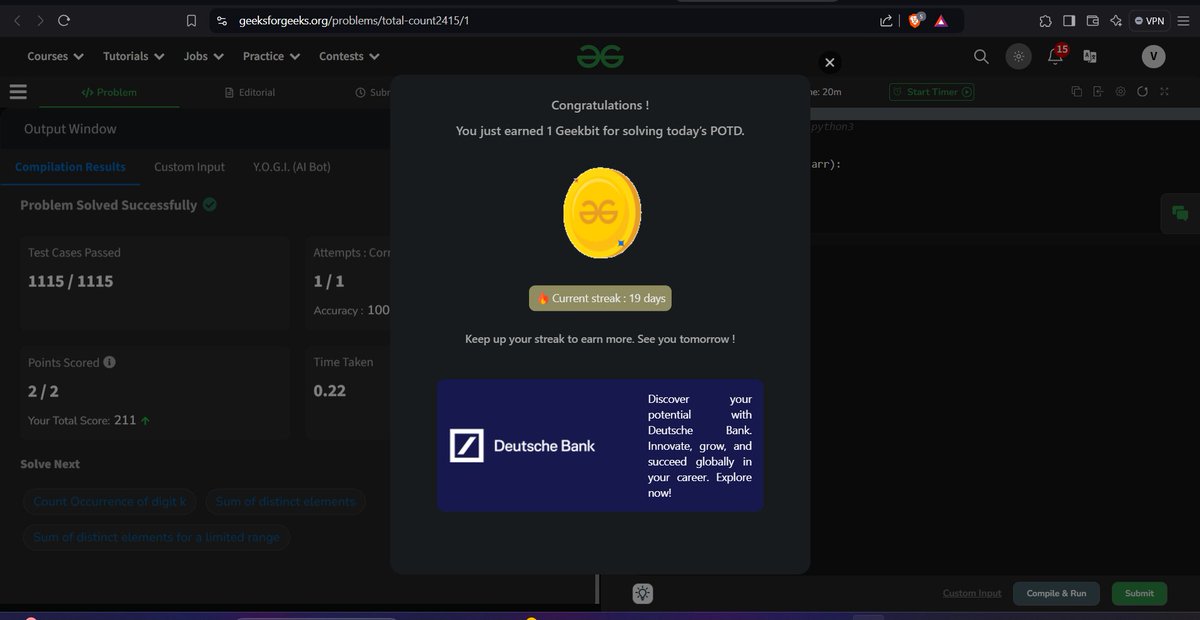Open the language translate icon

(x=1090, y=56)
